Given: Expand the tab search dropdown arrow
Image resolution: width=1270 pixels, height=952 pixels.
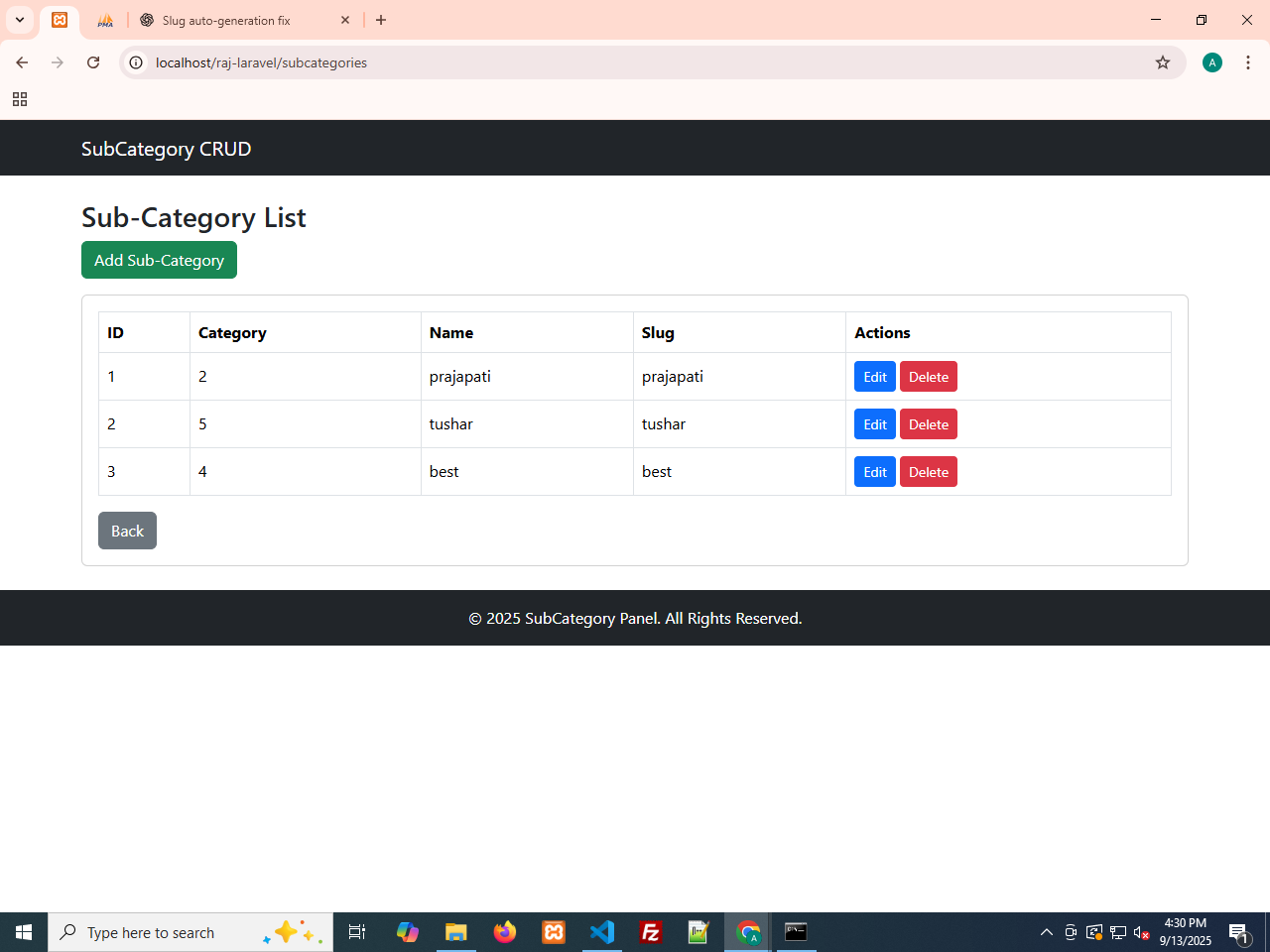Looking at the screenshot, I should pyautogui.click(x=20, y=20).
